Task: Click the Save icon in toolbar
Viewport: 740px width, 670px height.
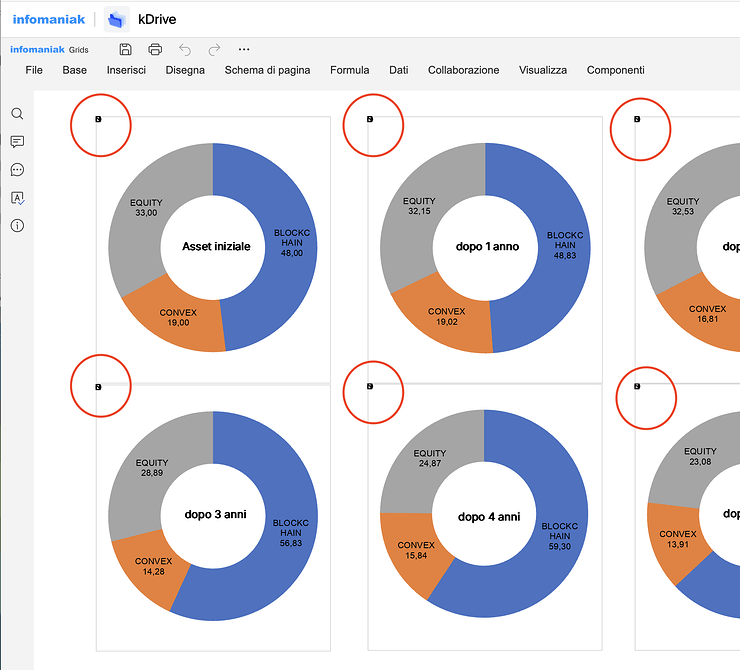Action: click(x=125, y=49)
